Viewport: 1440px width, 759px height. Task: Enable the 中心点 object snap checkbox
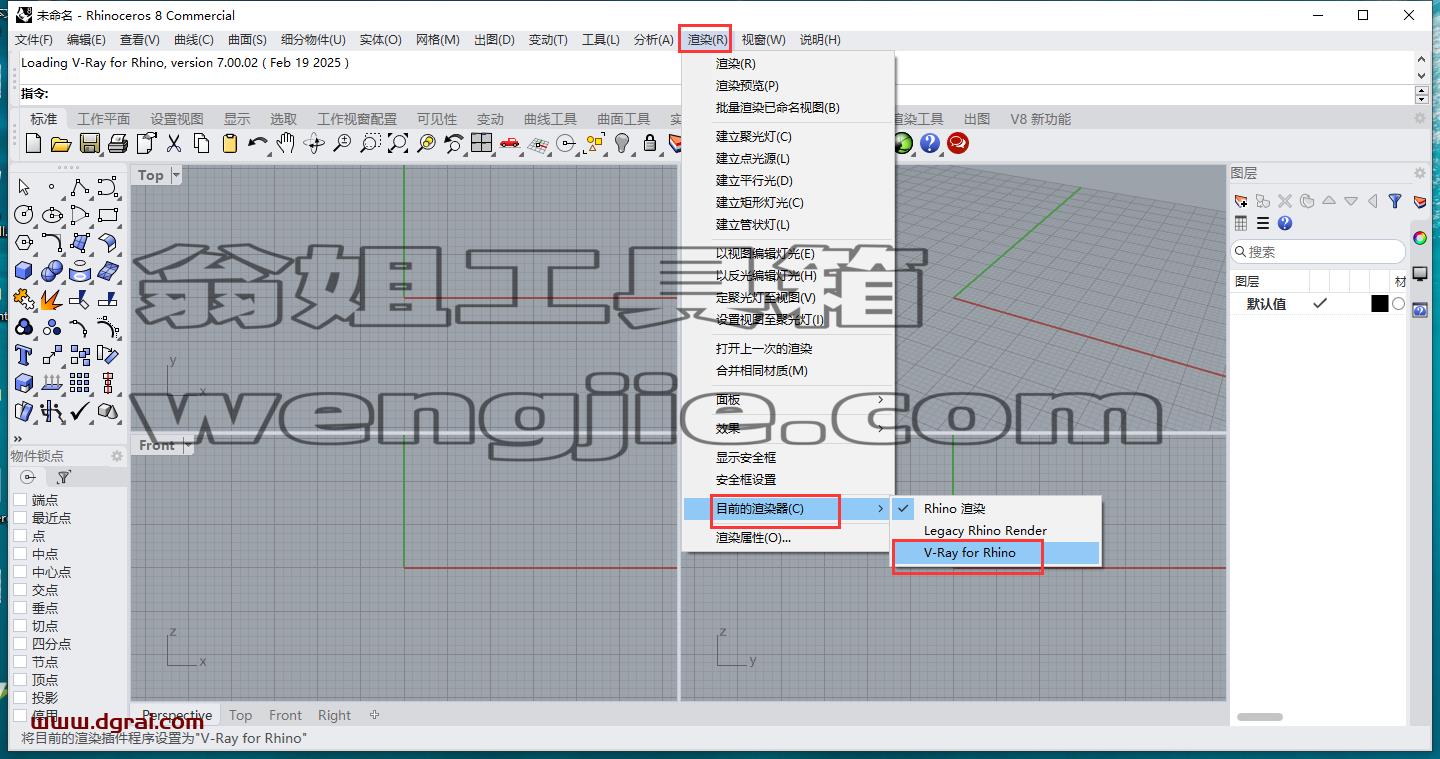tap(20, 572)
